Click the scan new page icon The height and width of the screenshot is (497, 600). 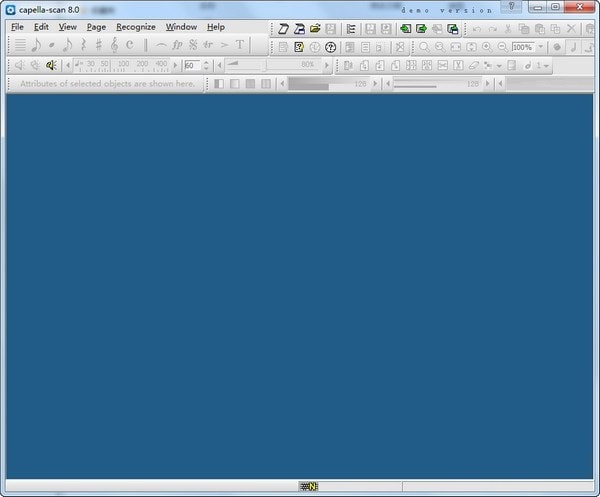click(x=283, y=29)
